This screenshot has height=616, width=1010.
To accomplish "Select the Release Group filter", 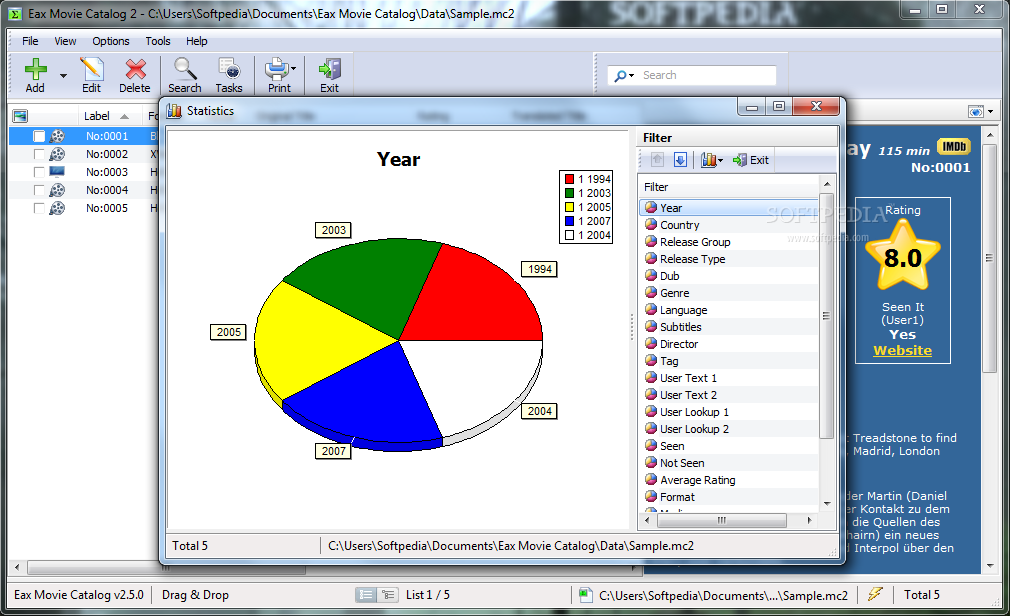I will tap(730, 242).
